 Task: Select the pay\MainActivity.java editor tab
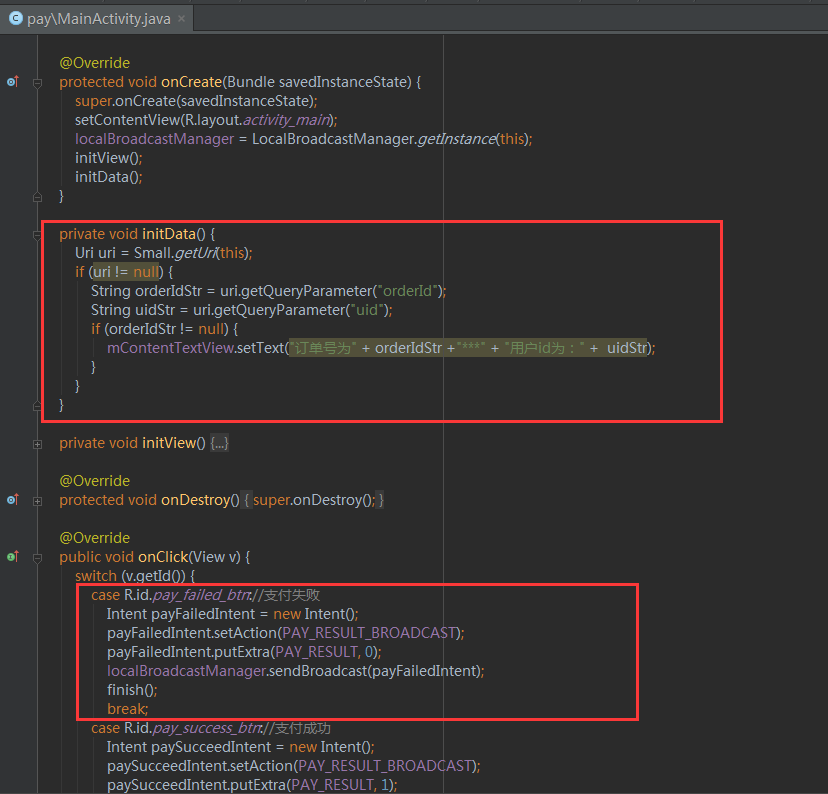98,19
